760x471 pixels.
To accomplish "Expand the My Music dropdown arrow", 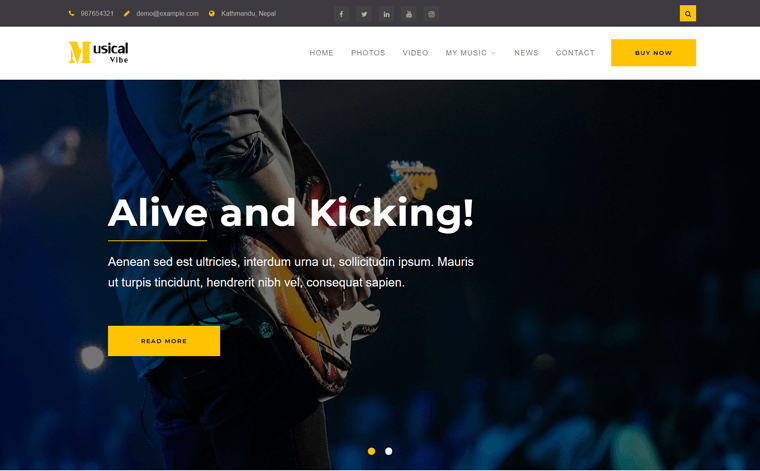I will [493, 53].
